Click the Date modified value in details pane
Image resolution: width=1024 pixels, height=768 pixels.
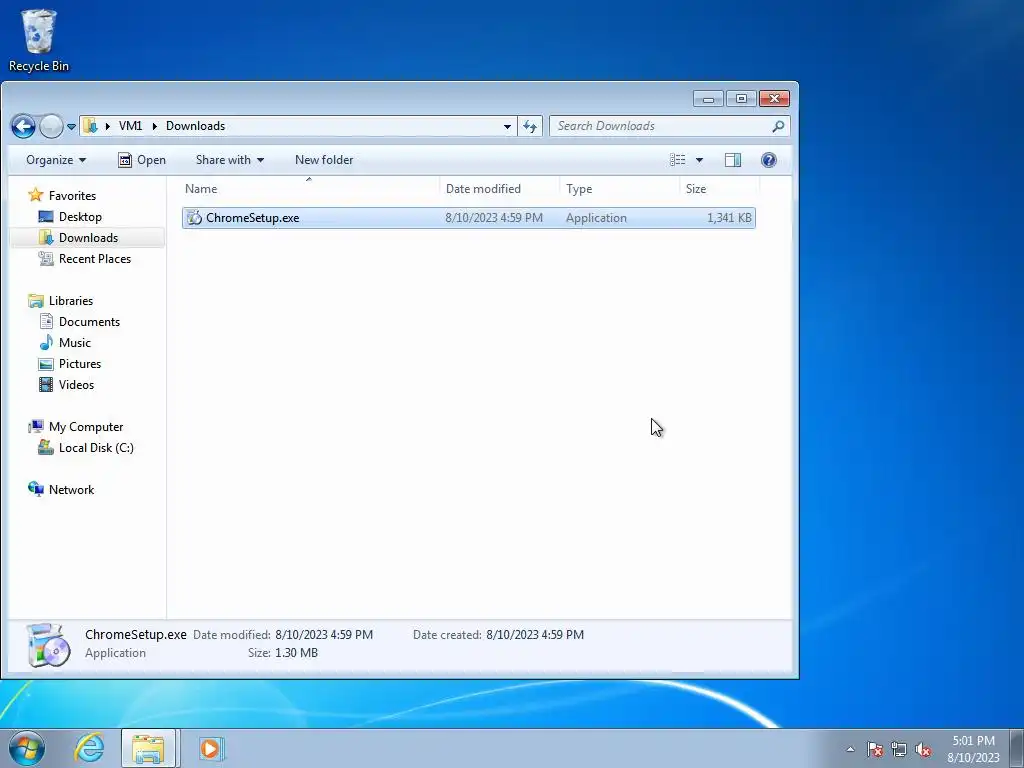point(324,635)
